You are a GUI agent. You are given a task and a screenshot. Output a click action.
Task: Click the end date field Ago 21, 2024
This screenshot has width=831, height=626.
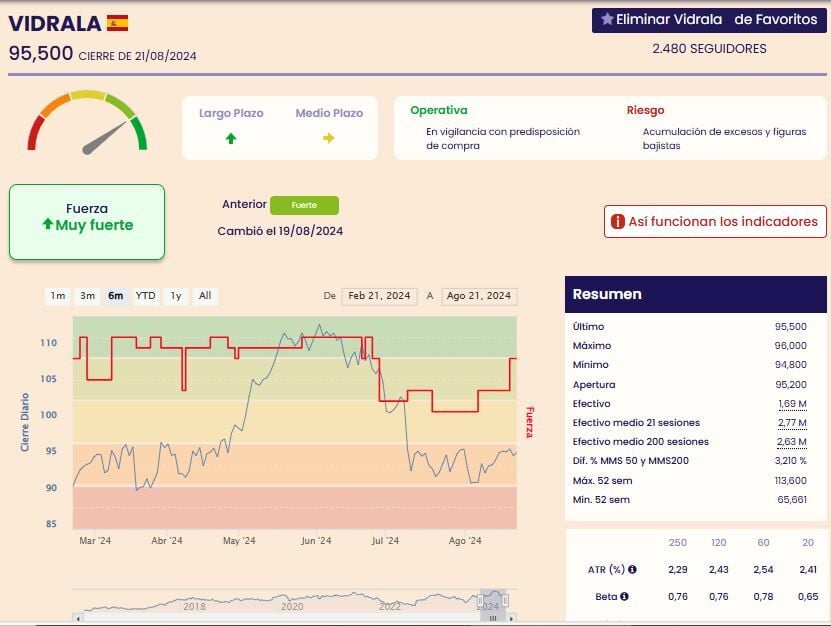(479, 296)
